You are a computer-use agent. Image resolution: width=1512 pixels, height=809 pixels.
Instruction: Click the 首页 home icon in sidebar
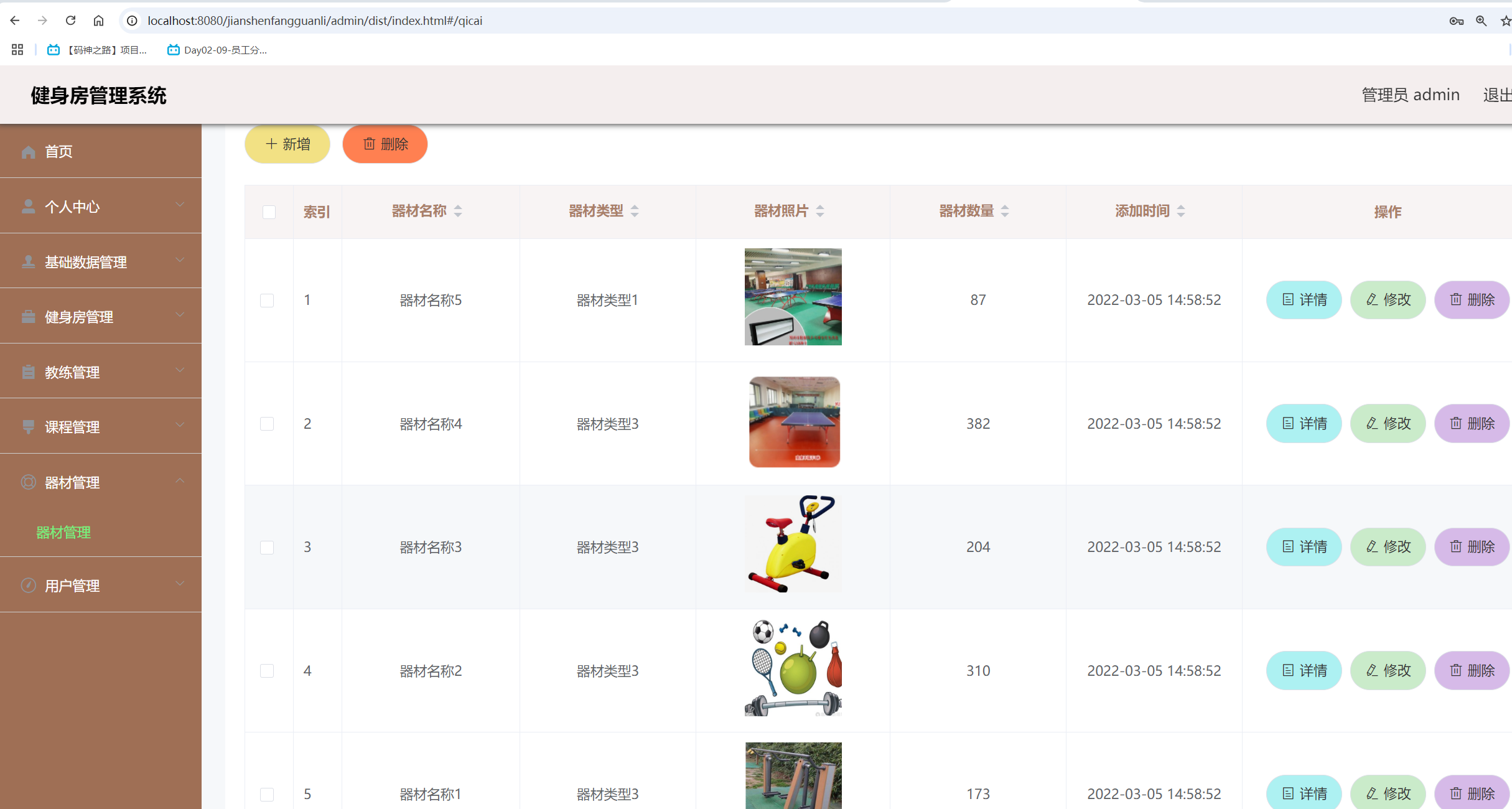pyautogui.click(x=28, y=151)
